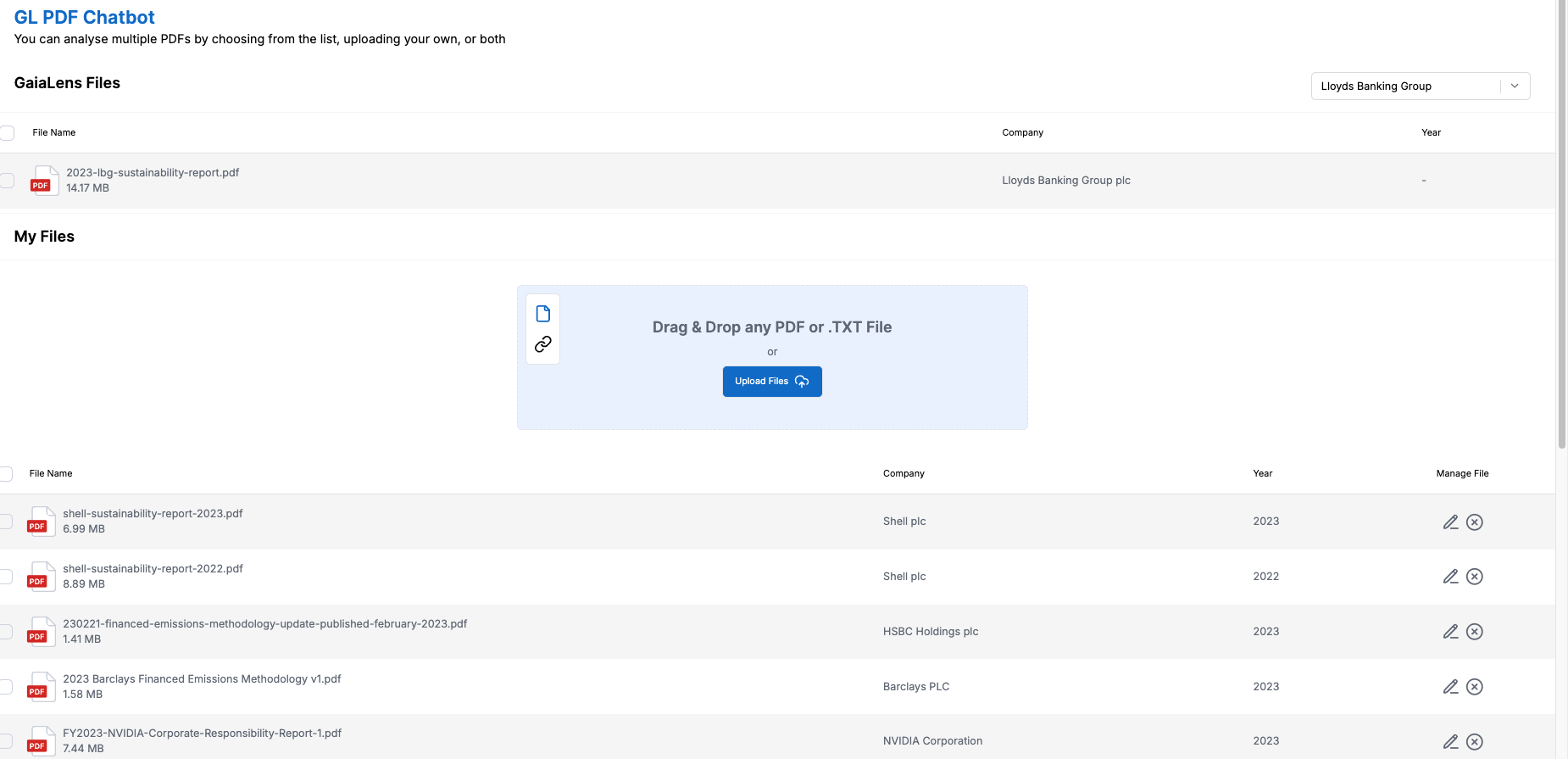The width and height of the screenshot is (1568, 759).
Task: Check the HSBC financed-emissions file checkbox
Action: coord(6,632)
